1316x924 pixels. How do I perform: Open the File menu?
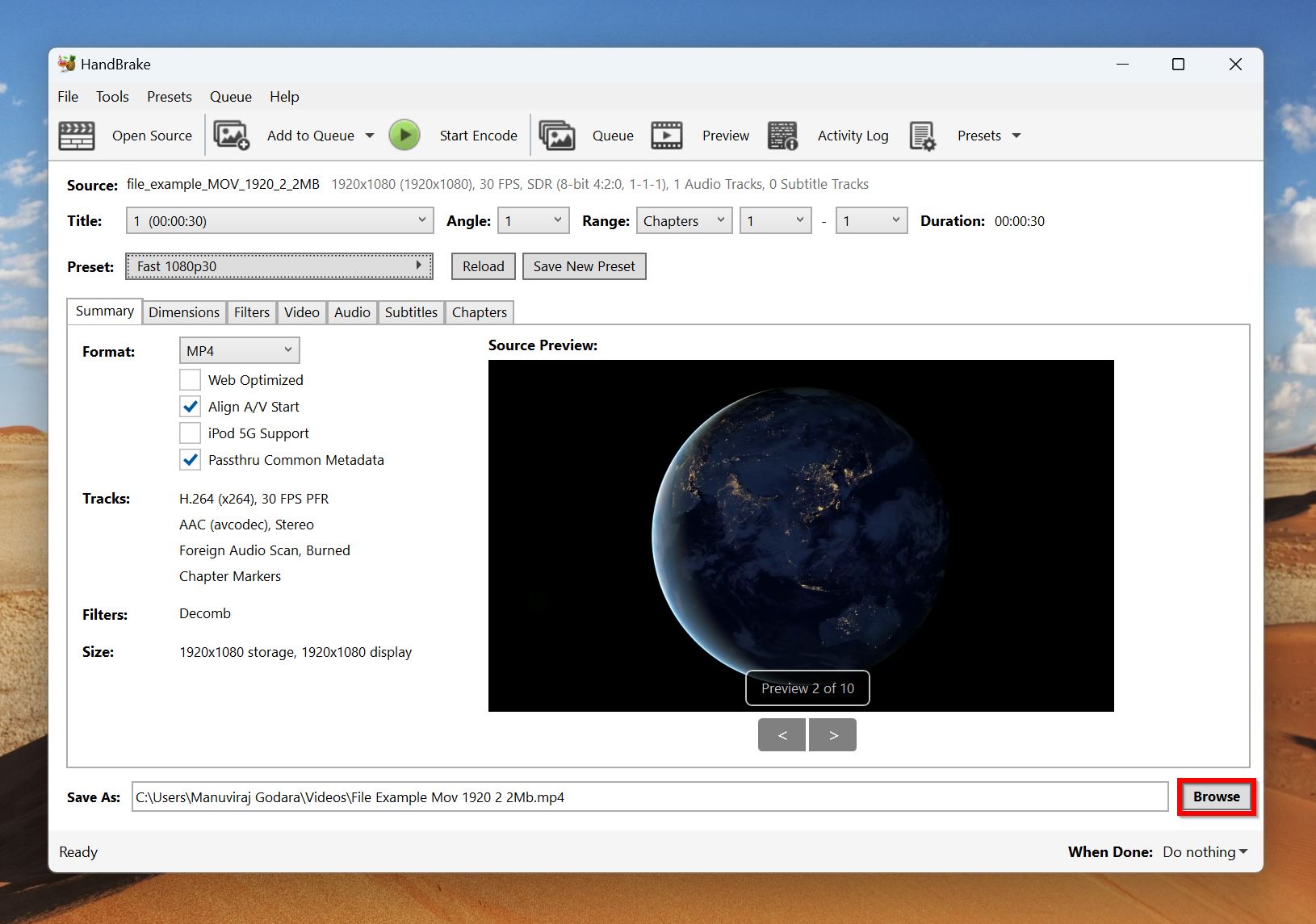pyautogui.click(x=68, y=96)
